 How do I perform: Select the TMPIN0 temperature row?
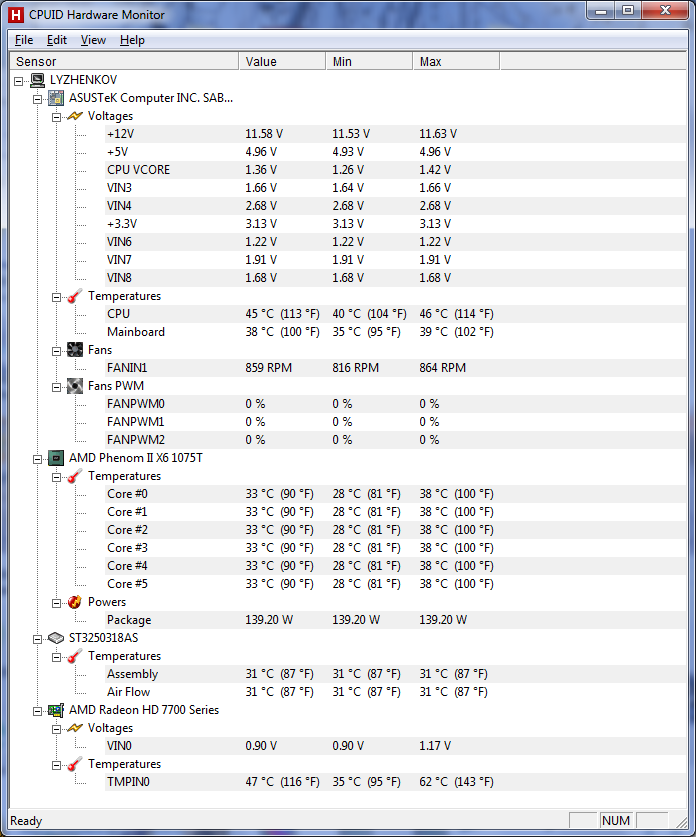pyautogui.click(x=396, y=782)
